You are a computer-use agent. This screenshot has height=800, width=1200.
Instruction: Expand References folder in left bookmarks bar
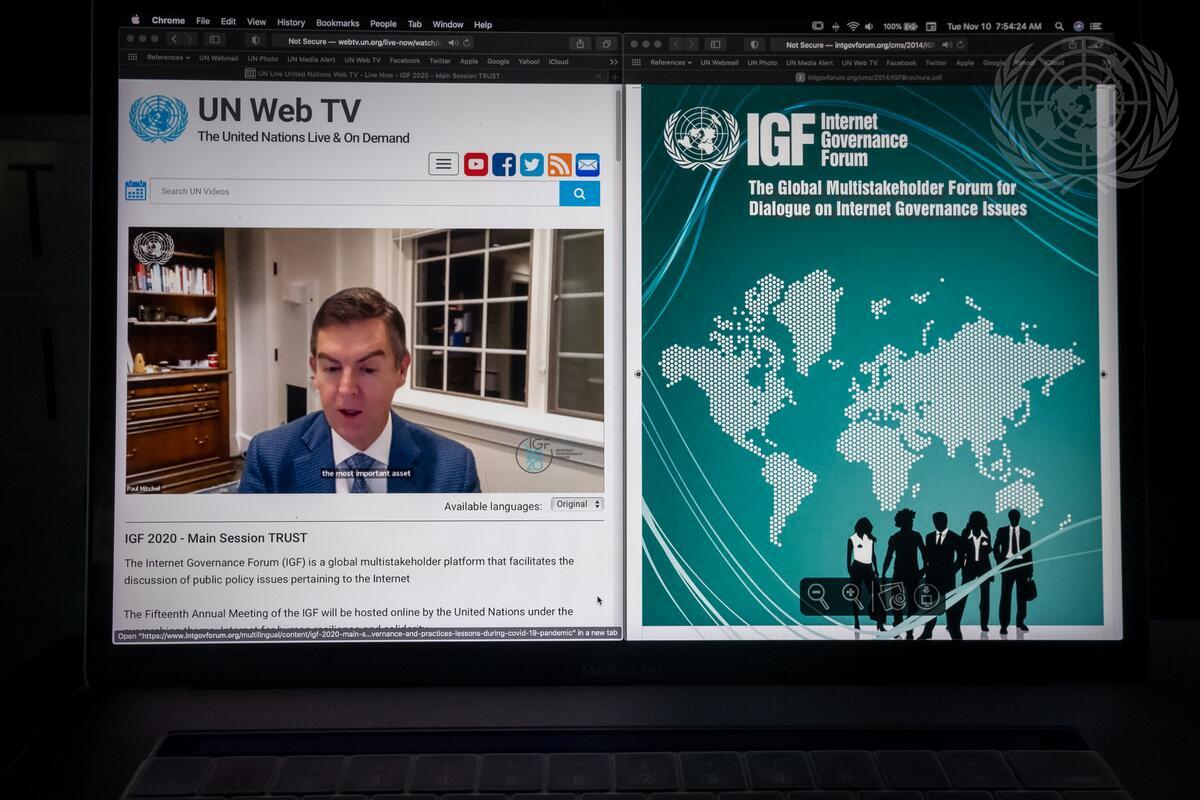[x=168, y=59]
